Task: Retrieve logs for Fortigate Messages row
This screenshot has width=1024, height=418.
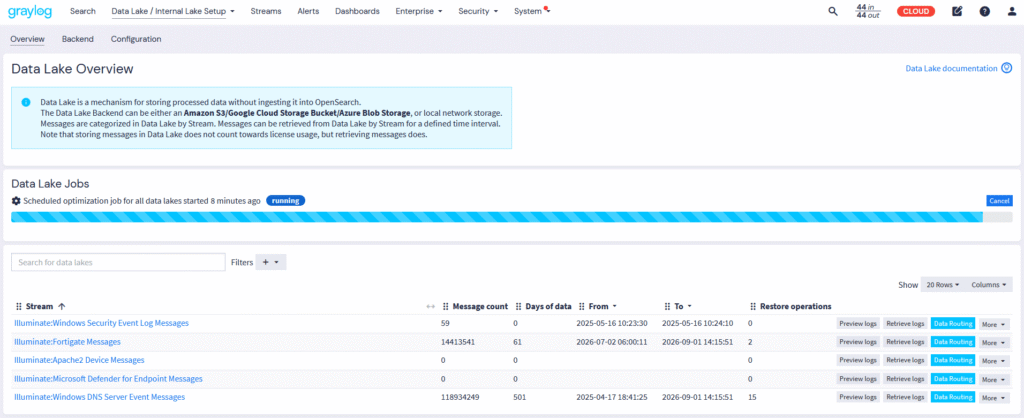Action: pos(905,342)
